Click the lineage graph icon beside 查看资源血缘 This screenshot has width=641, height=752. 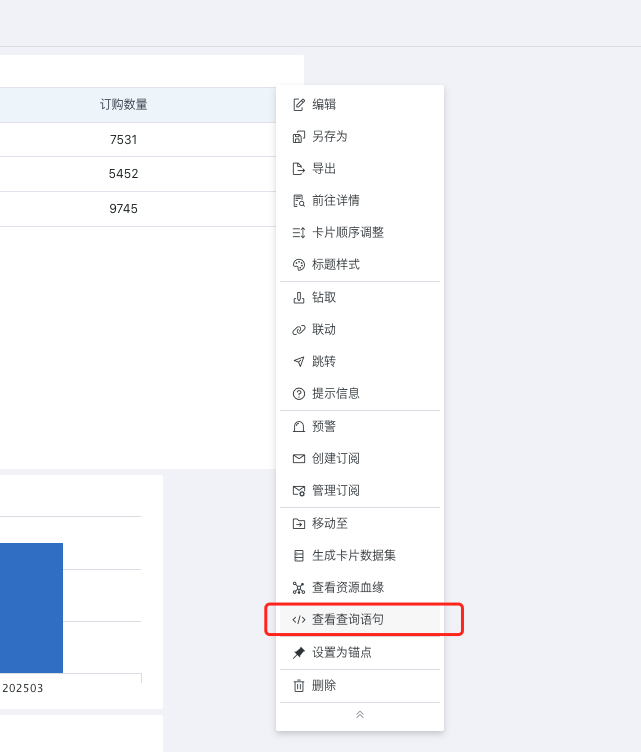299,588
